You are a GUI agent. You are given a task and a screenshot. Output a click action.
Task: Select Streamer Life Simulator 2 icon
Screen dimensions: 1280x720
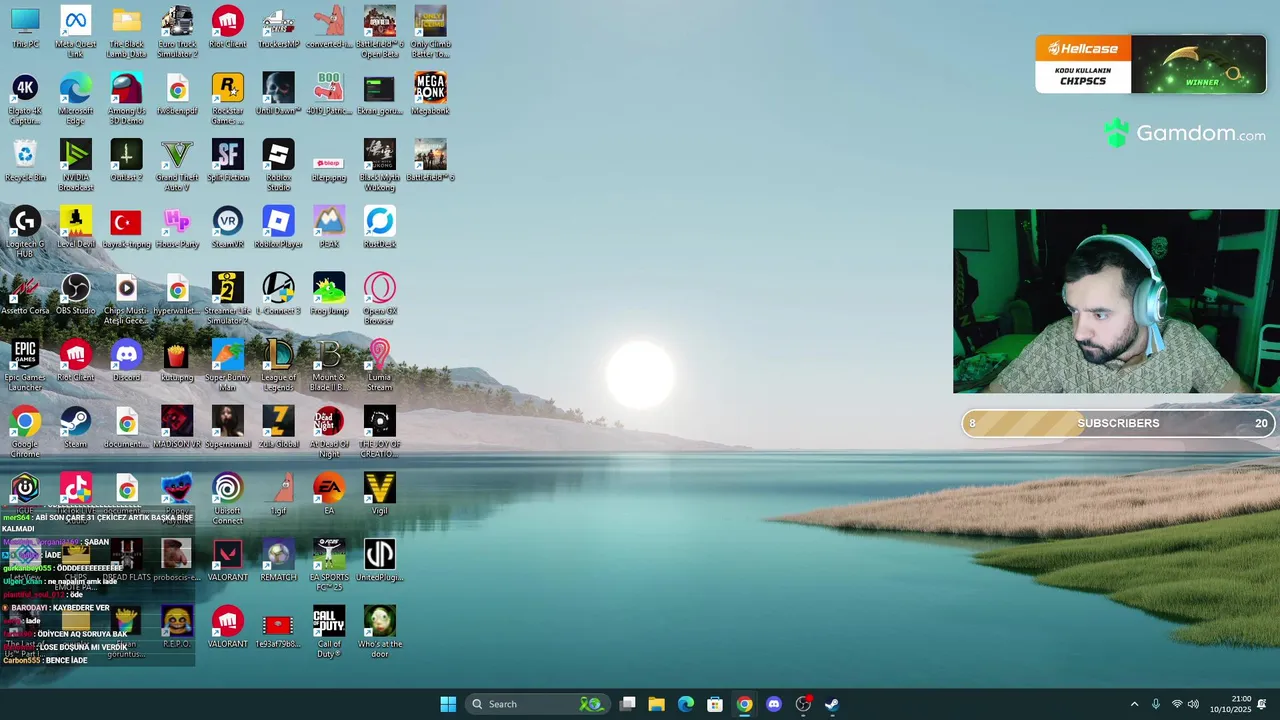[x=228, y=298]
